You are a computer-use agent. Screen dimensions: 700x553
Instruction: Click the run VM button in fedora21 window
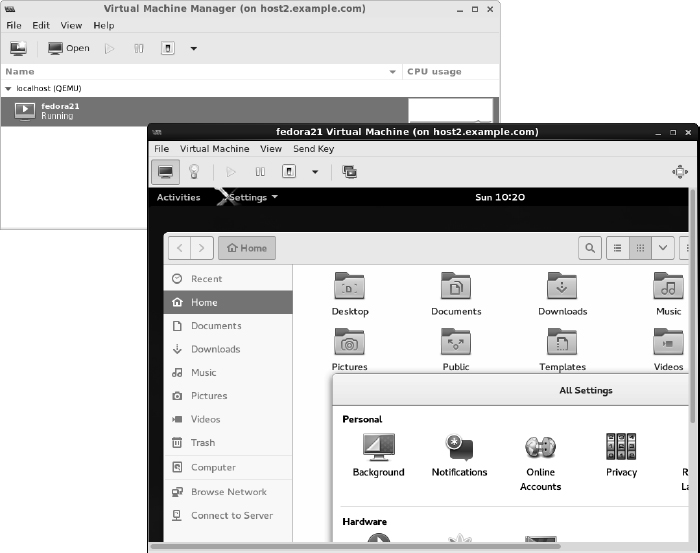click(231, 172)
